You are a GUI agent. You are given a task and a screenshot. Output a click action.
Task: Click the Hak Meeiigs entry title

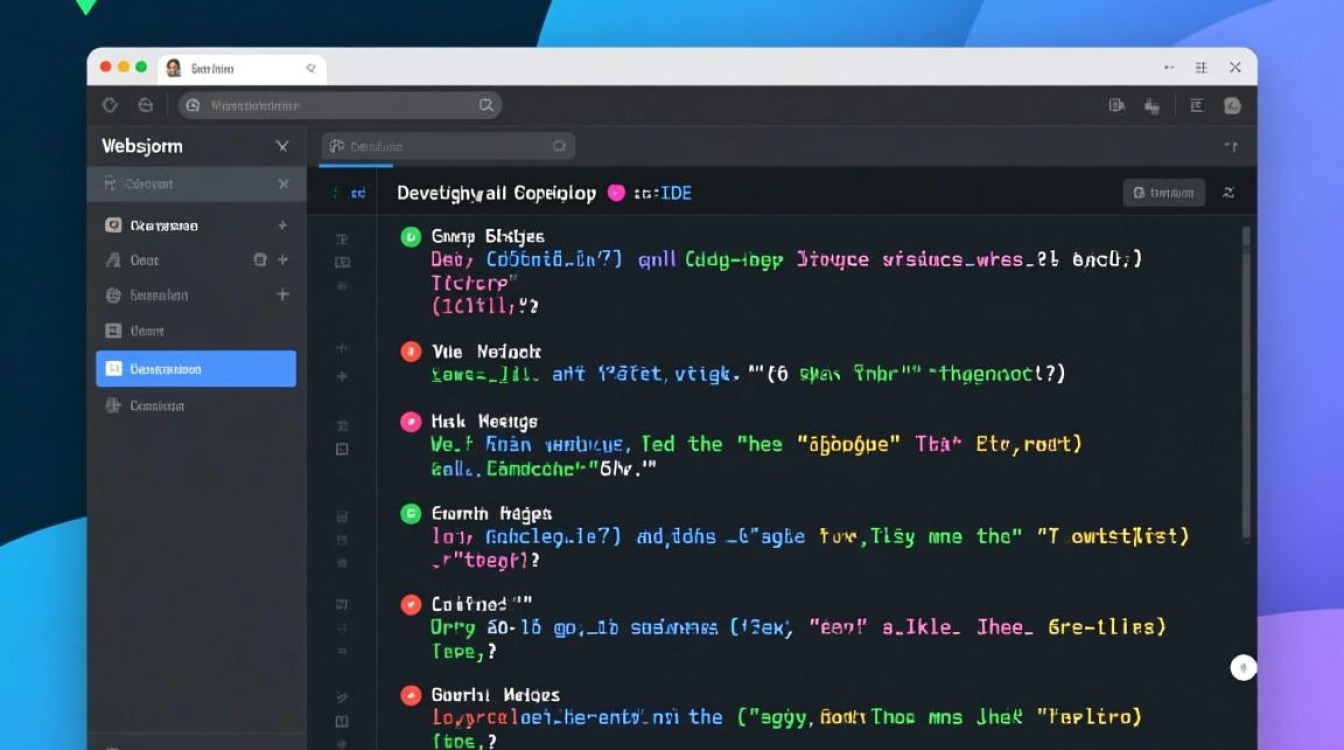(484, 422)
